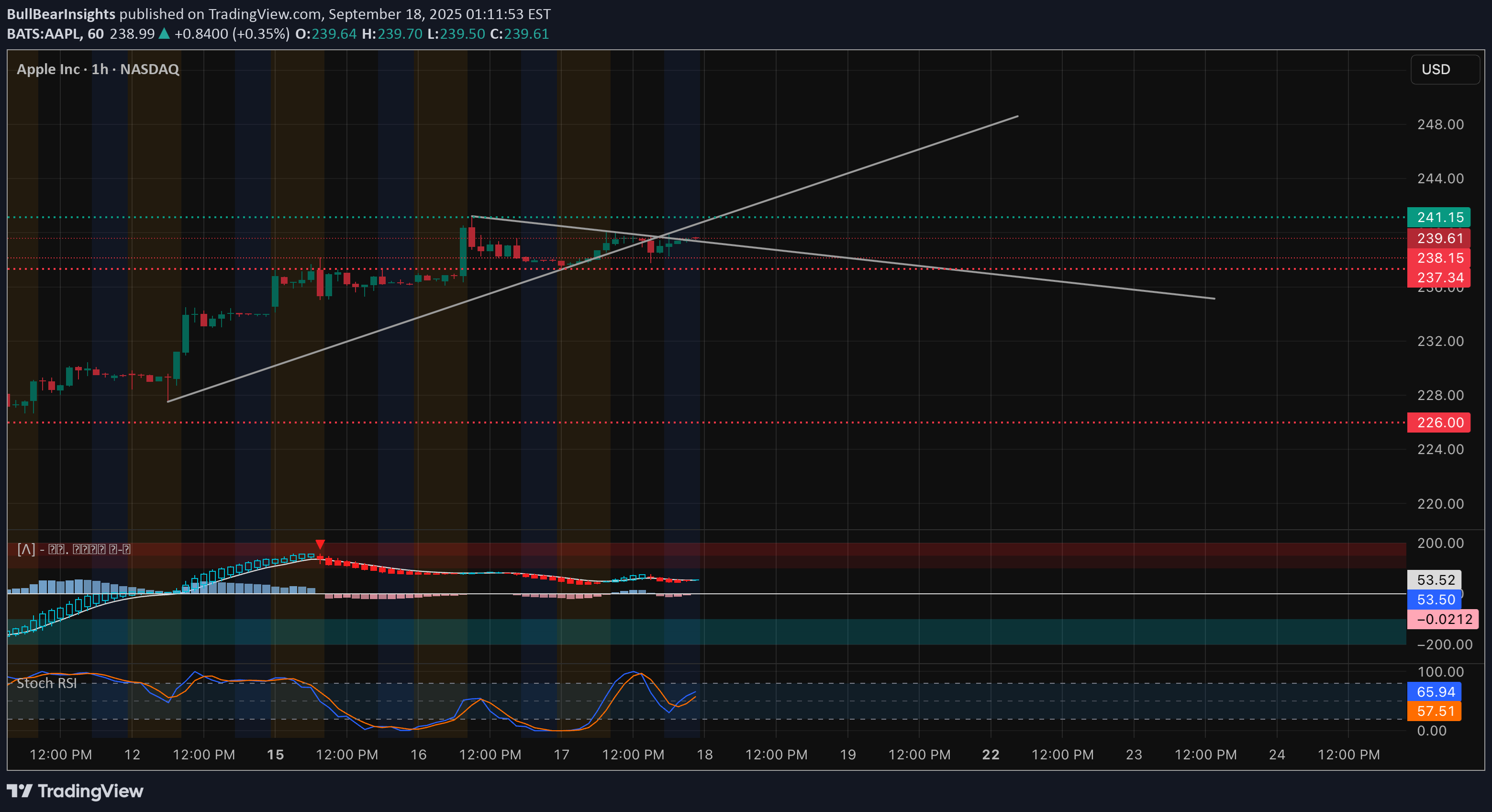
Task: Click the 23 date label on time axis
Action: click(1134, 755)
